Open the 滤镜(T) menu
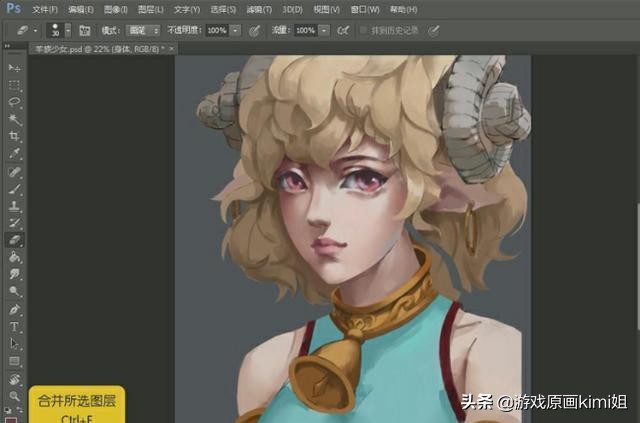640x423 pixels. pyautogui.click(x=259, y=9)
